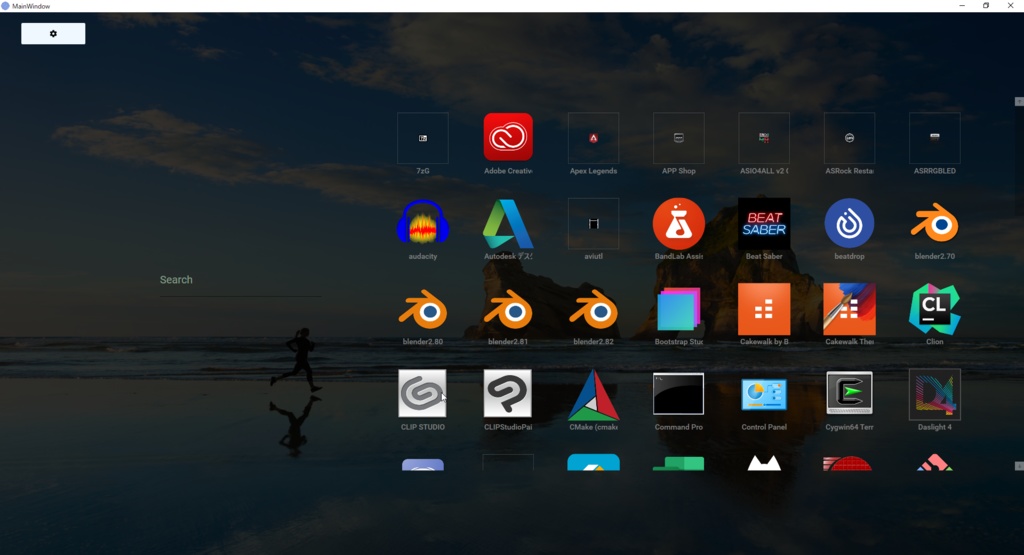The height and width of the screenshot is (555, 1024).
Task: Launch blender2.82
Action: [593, 309]
